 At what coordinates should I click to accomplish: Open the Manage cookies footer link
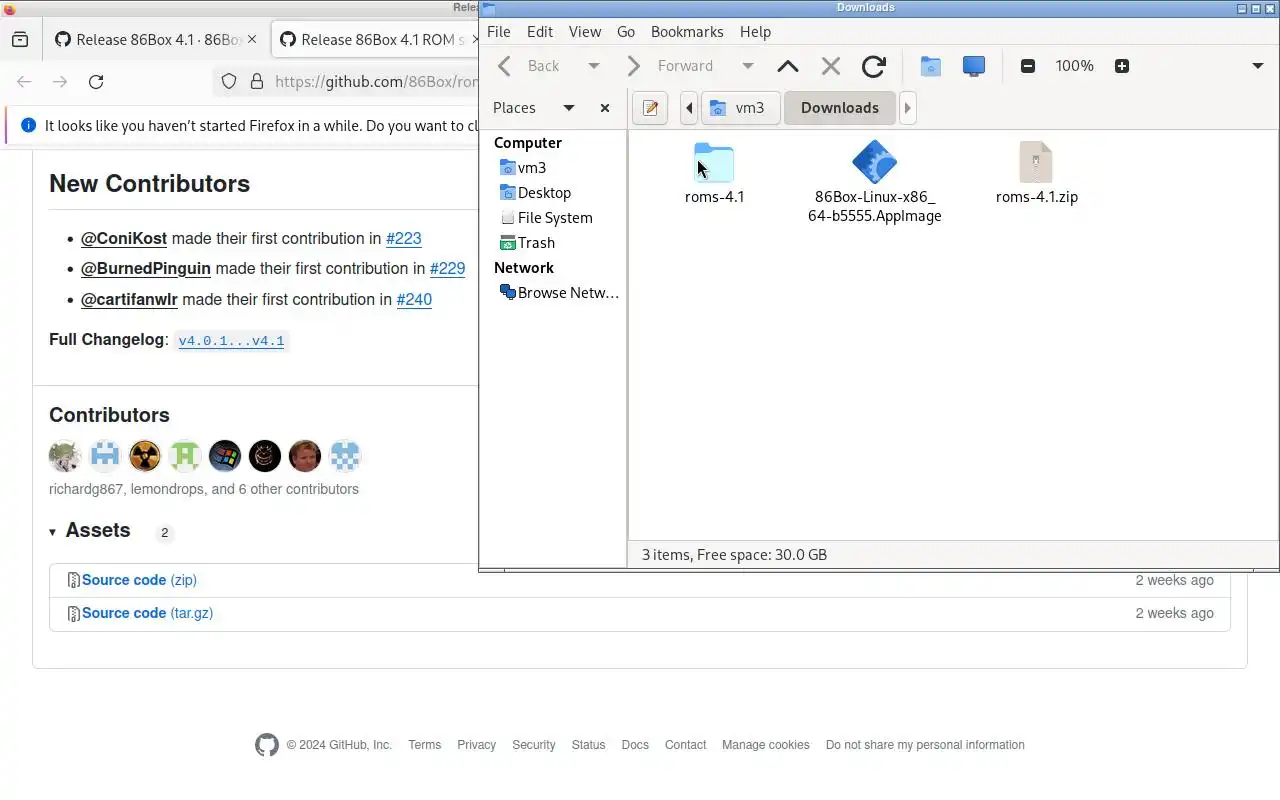766,745
